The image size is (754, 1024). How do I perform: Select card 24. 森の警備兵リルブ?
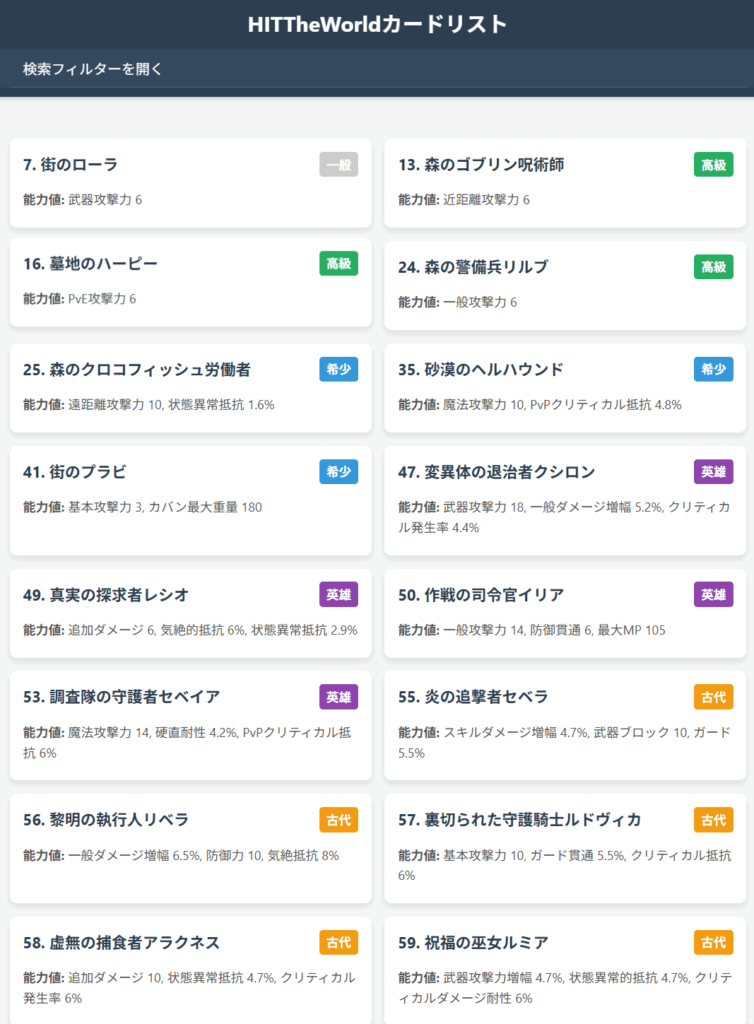point(473,267)
